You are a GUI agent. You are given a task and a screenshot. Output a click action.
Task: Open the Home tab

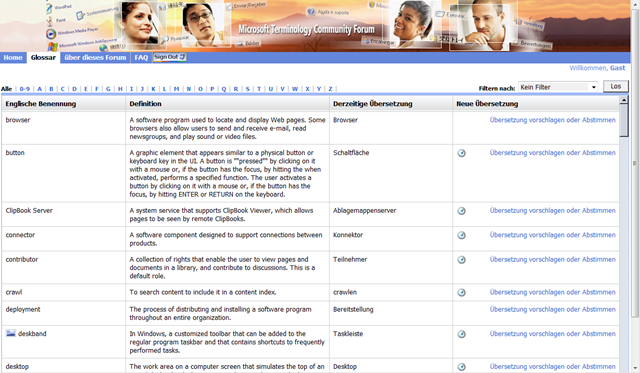click(13, 58)
